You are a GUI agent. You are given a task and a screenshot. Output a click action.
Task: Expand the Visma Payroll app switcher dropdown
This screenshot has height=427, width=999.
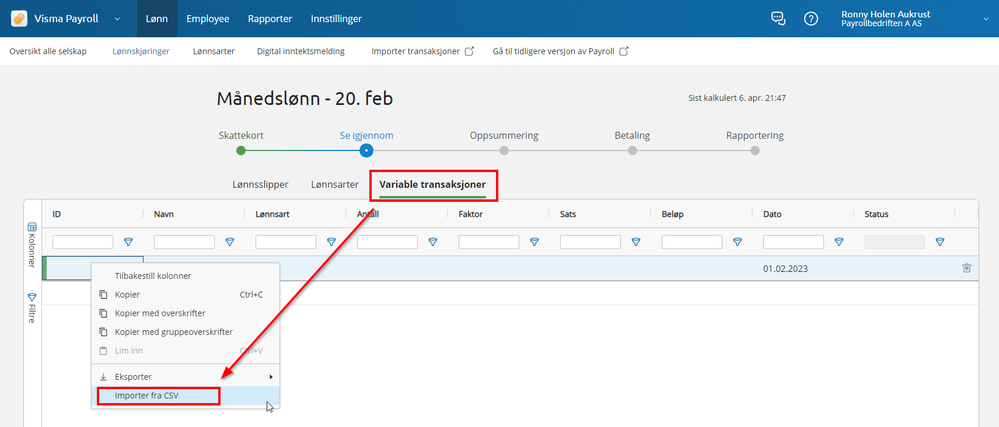point(117,19)
